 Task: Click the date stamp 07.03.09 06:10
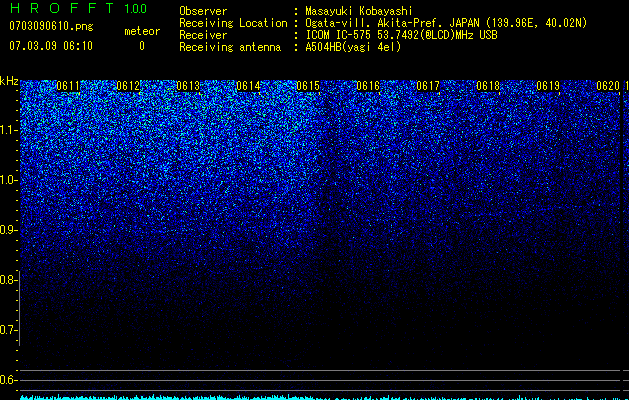click(51, 46)
